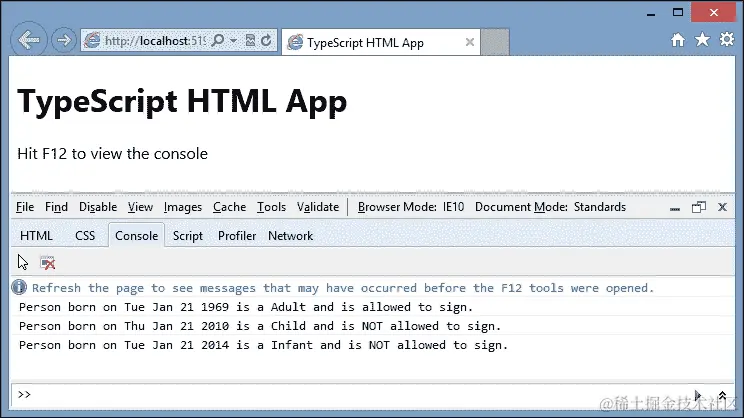
Task: Open the Disable menu
Action: (98, 207)
